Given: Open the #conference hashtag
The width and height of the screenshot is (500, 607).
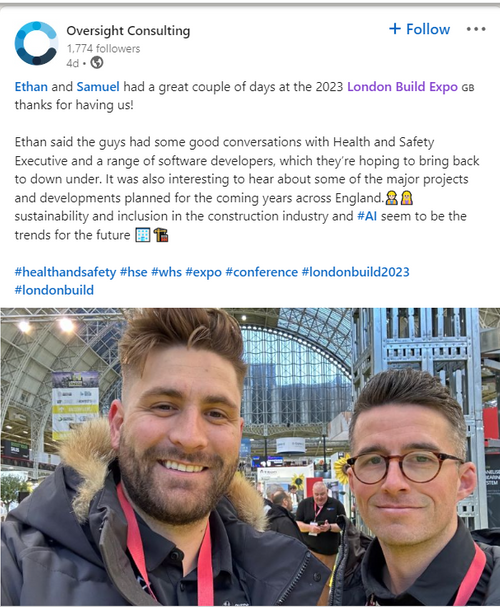Looking at the screenshot, I should pyautogui.click(x=262, y=272).
